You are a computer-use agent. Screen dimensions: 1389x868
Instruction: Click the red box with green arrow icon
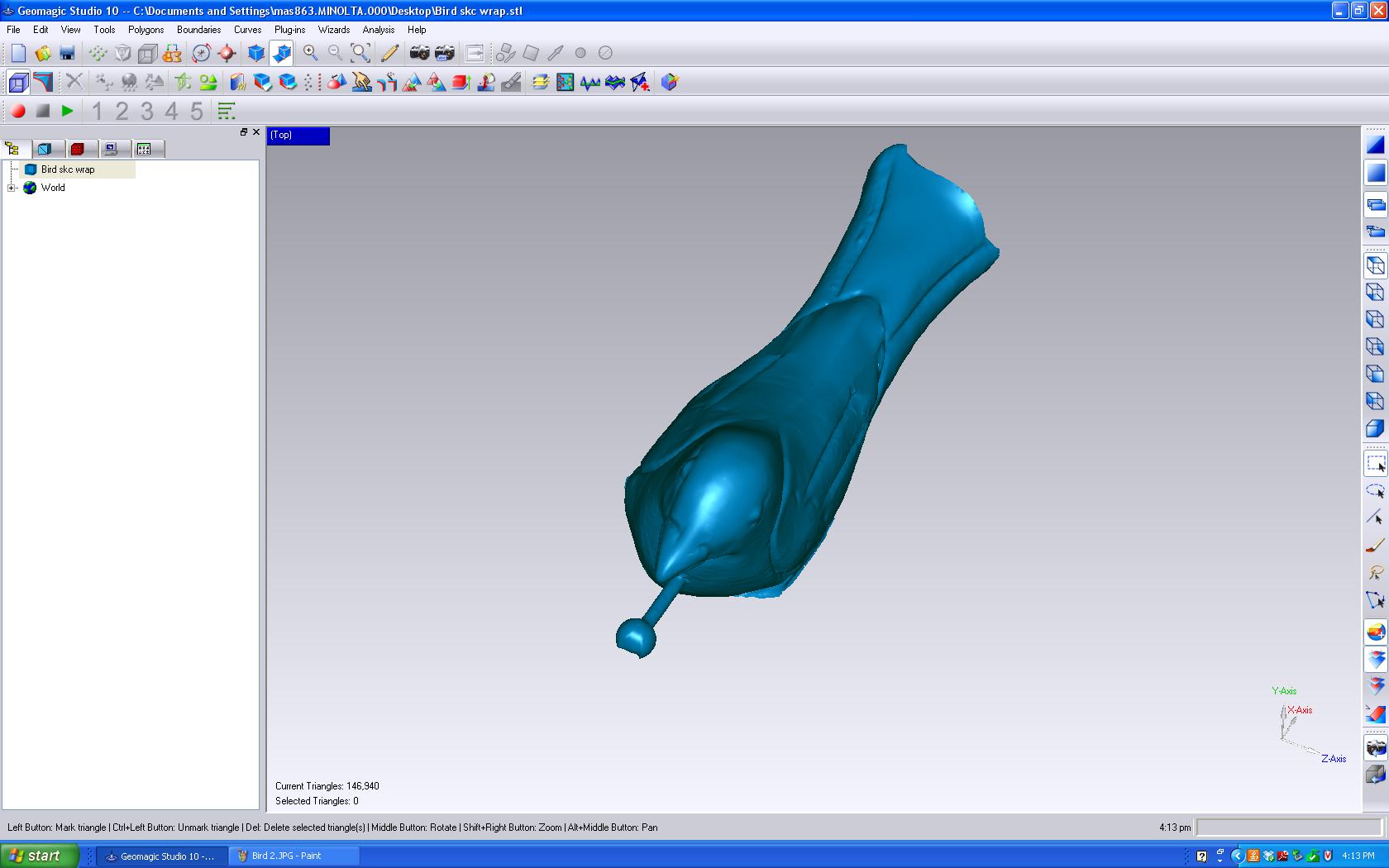pyautogui.click(x=461, y=82)
